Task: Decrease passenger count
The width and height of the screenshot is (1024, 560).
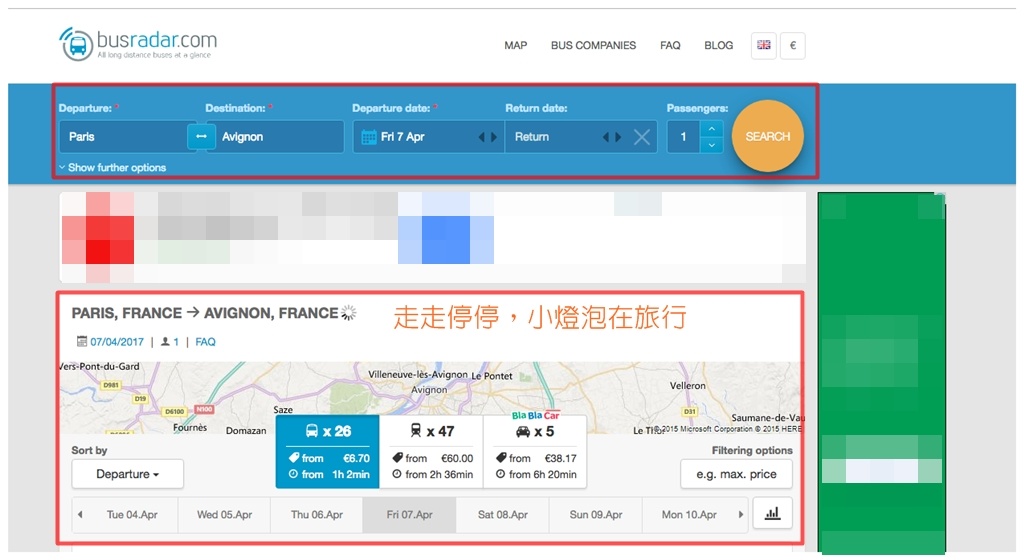Action: coord(711,145)
